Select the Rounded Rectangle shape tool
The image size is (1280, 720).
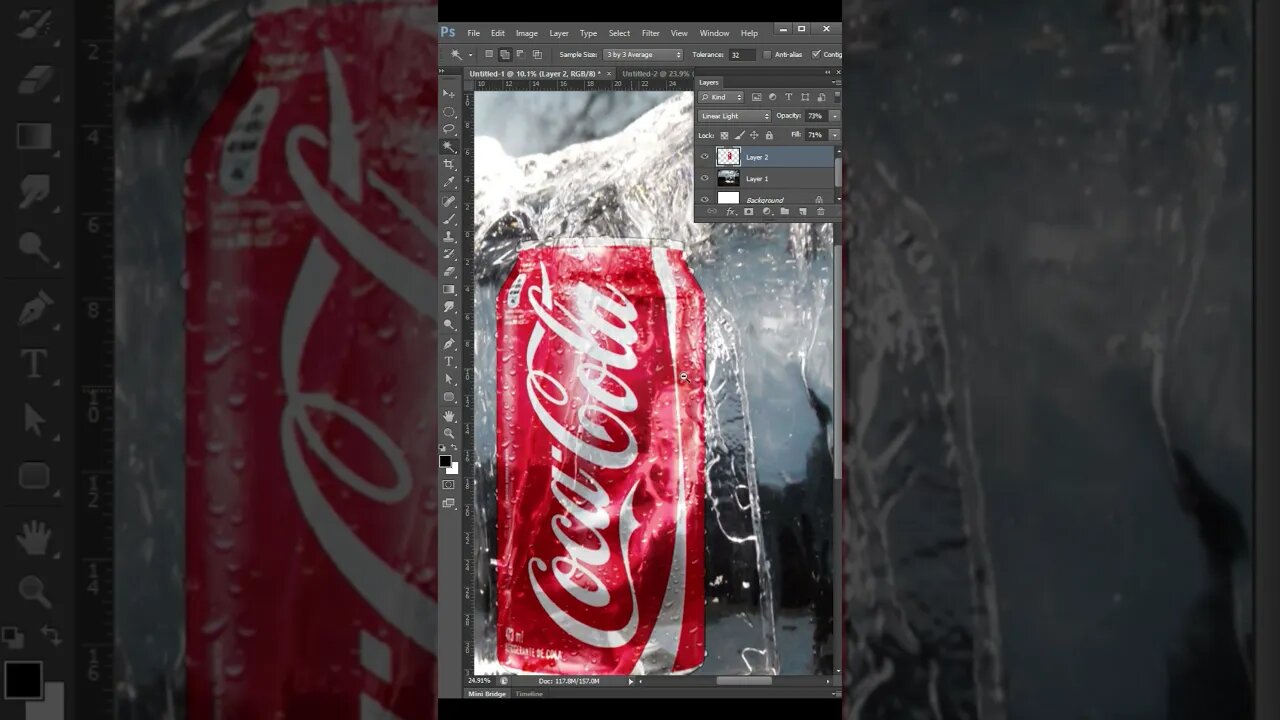point(449,397)
